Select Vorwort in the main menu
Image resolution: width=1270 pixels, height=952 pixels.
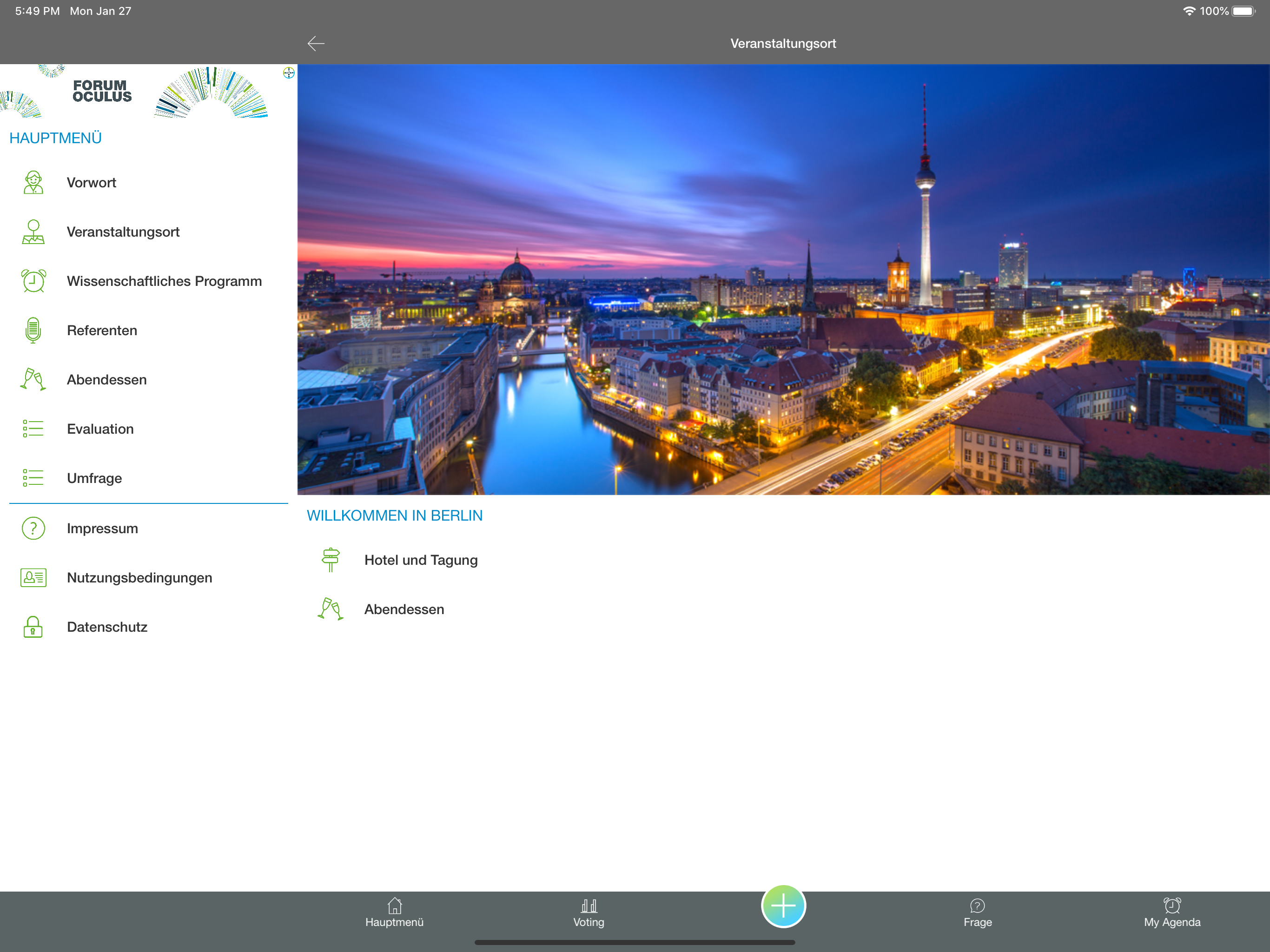(x=149, y=183)
